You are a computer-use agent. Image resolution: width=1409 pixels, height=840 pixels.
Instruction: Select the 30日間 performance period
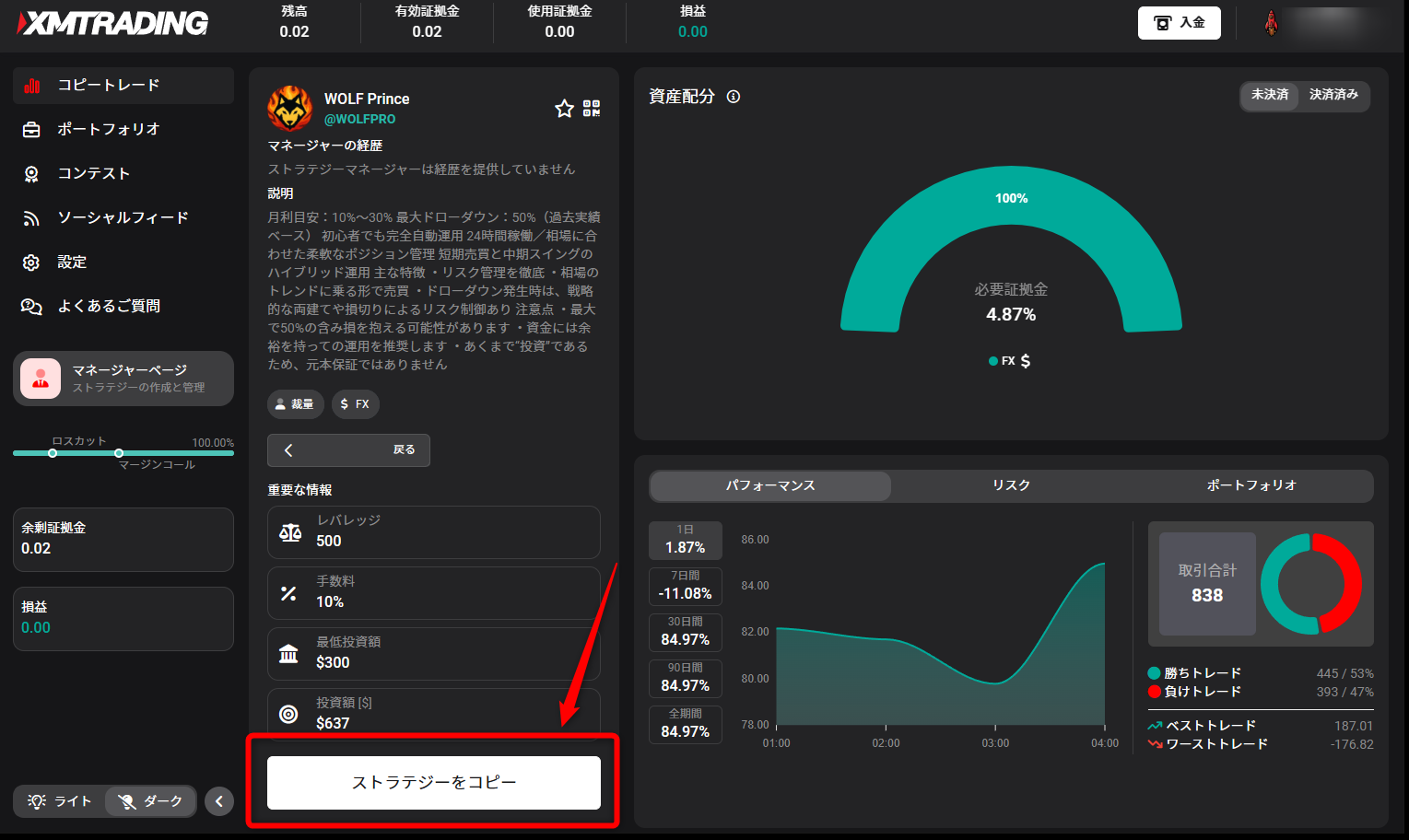tap(686, 632)
